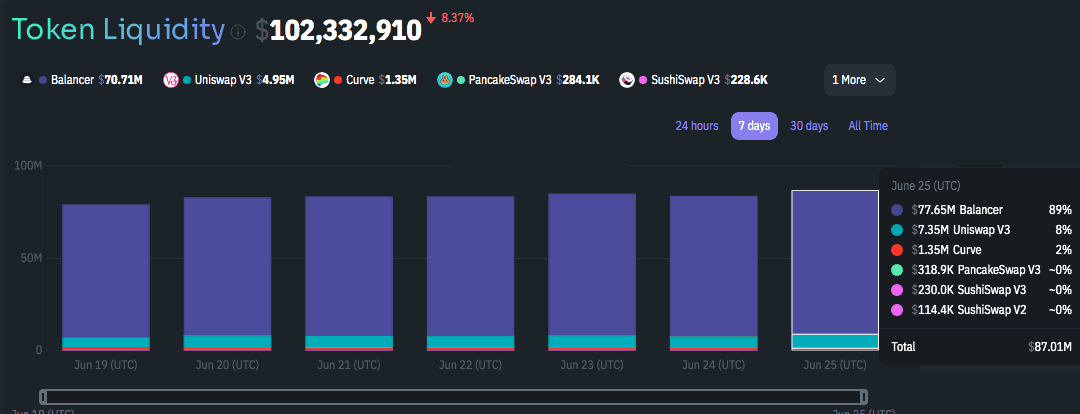This screenshot has height=414, width=1080.
Task: Select the 7 days time range
Action: pyautogui.click(x=754, y=126)
